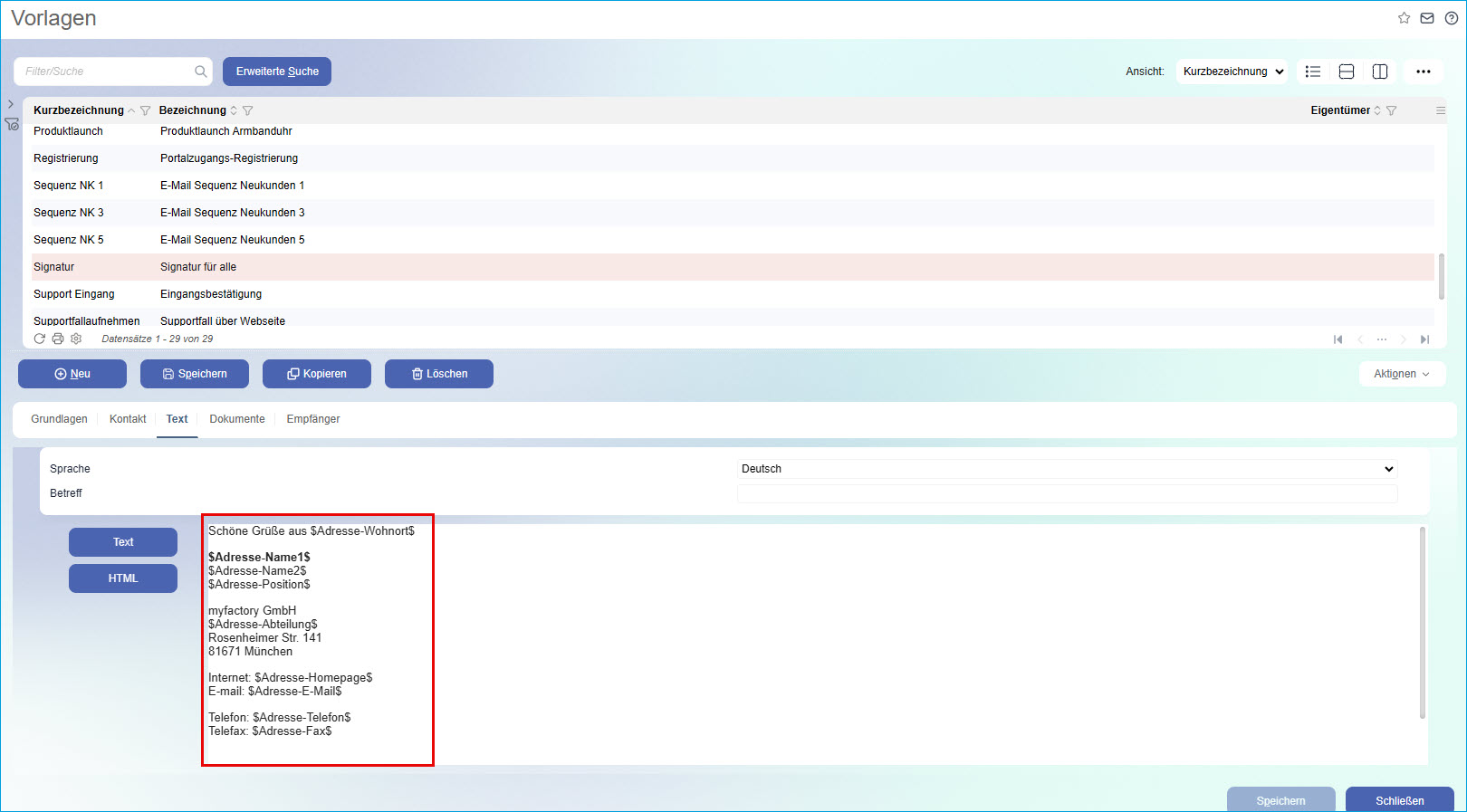Open the Ansicht Kurzbezeichnung dropdown
The width and height of the screenshot is (1467, 812).
pos(1232,72)
